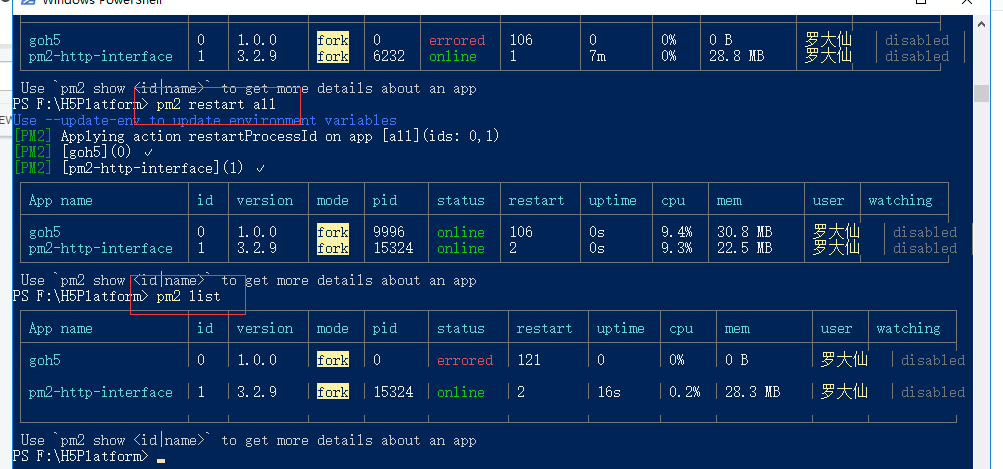Click uptime value 16s
This screenshot has width=1003, height=469.
(x=609, y=392)
